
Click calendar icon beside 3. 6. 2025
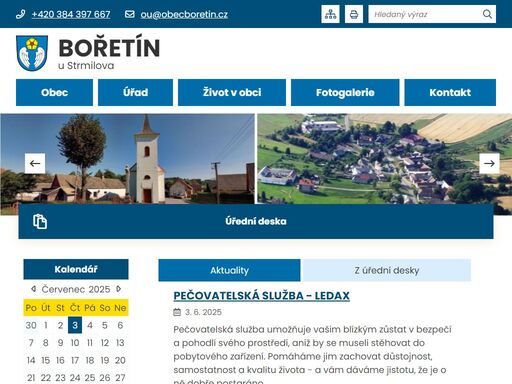177,312
